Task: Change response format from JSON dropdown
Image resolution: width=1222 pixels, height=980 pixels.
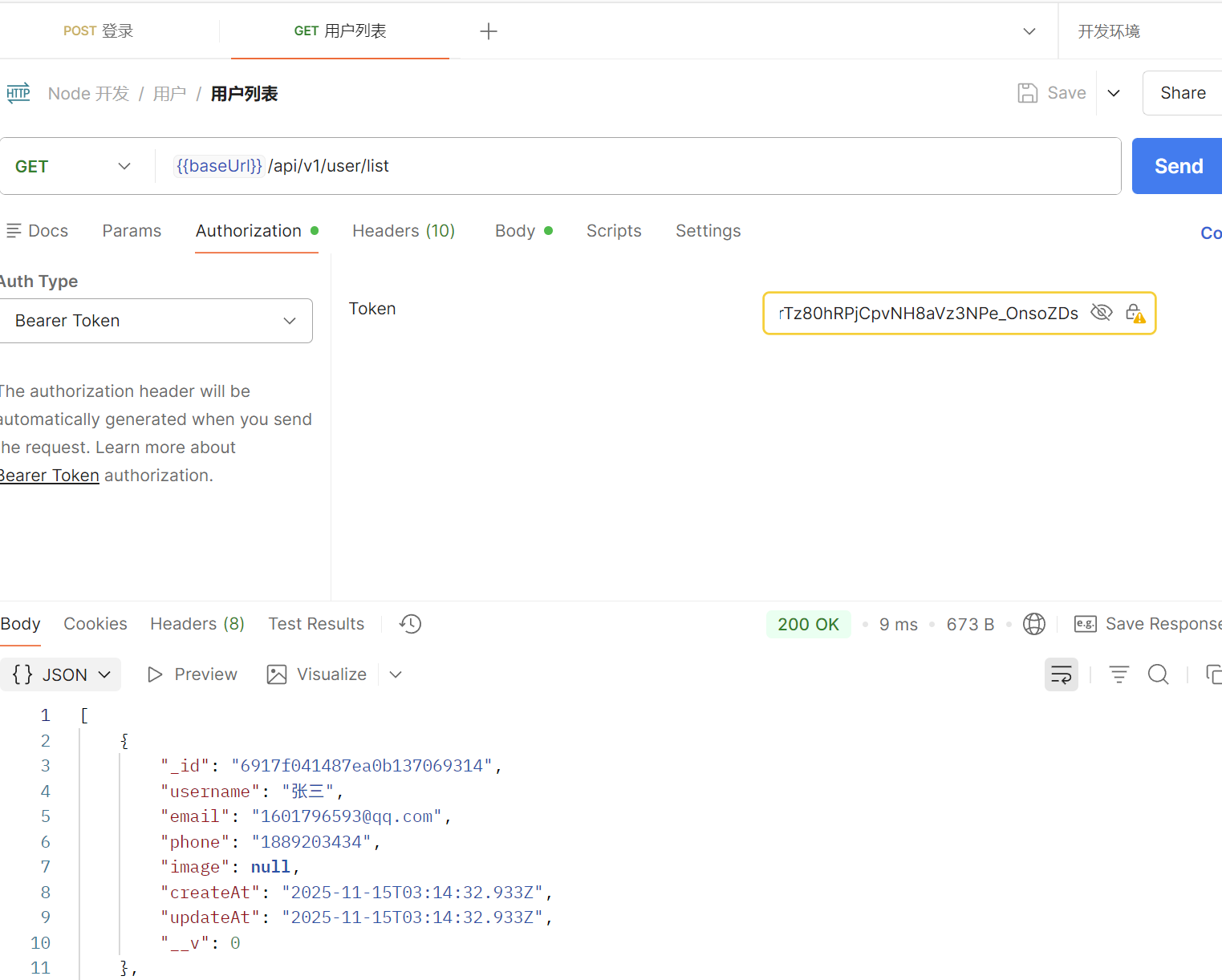Action: tap(61, 674)
